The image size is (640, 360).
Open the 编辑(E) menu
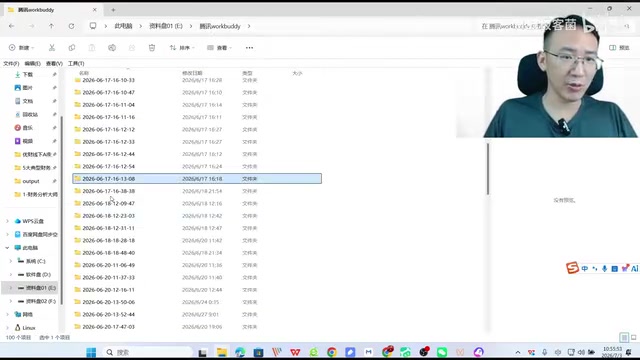pos(32,63)
